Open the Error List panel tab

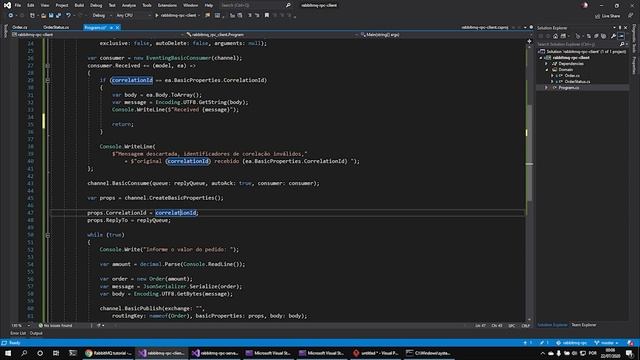[18, 333]
